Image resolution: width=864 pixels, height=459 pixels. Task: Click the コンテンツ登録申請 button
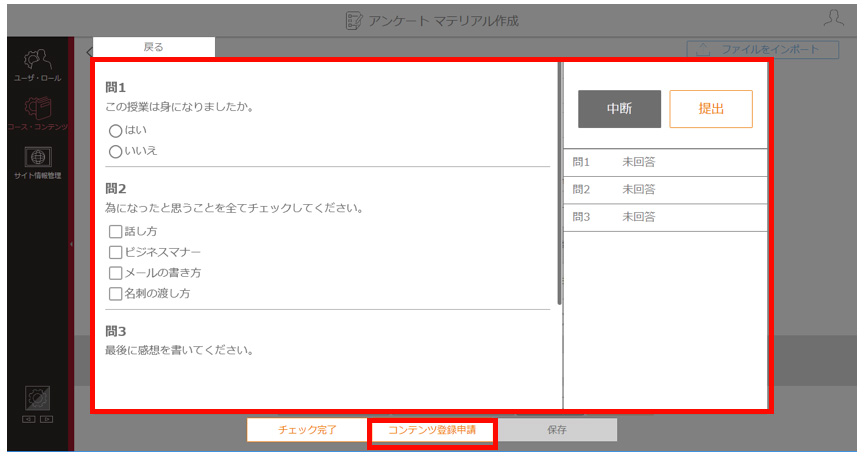[432, 430]
